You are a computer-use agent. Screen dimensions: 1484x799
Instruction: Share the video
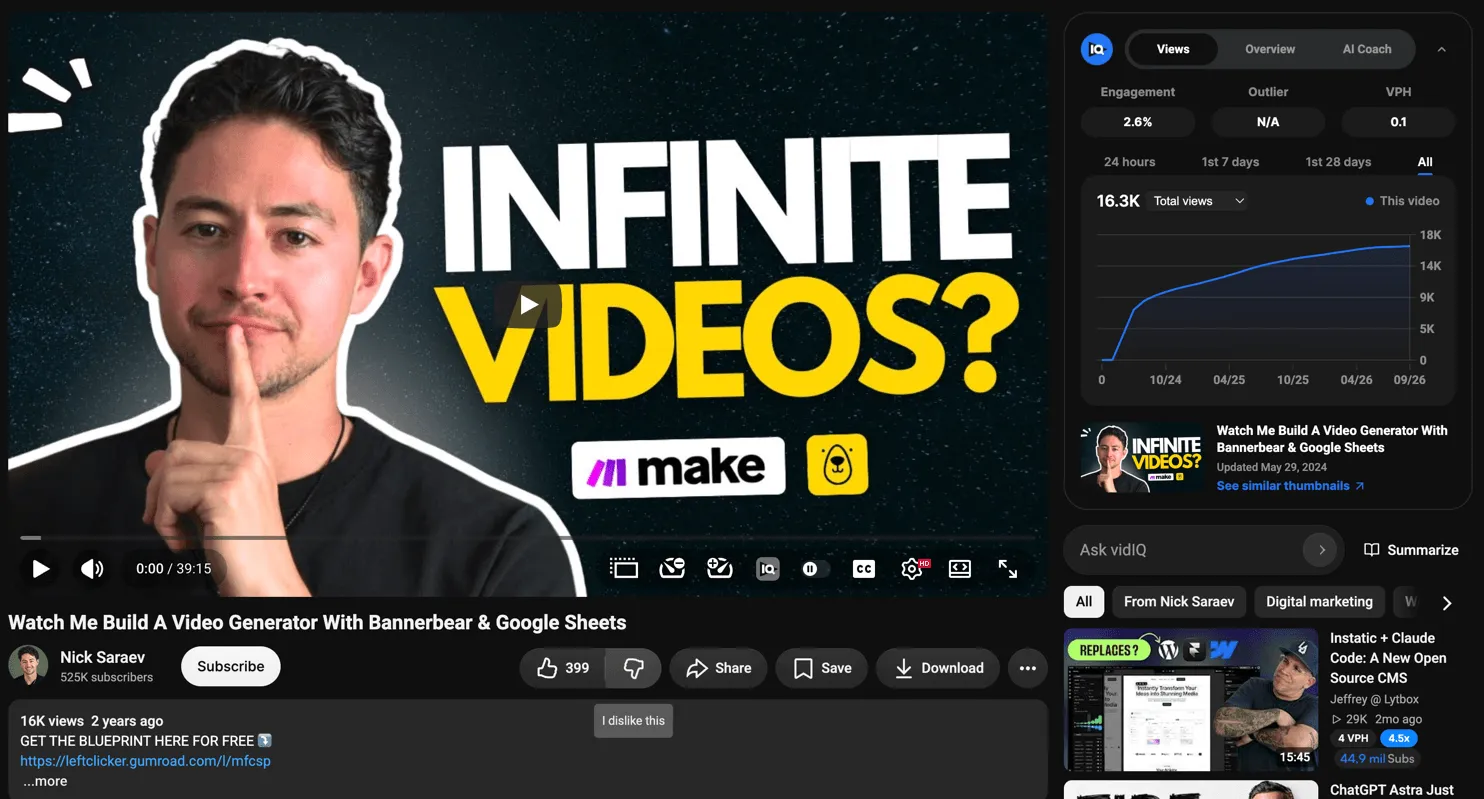(x=718, y=668)
